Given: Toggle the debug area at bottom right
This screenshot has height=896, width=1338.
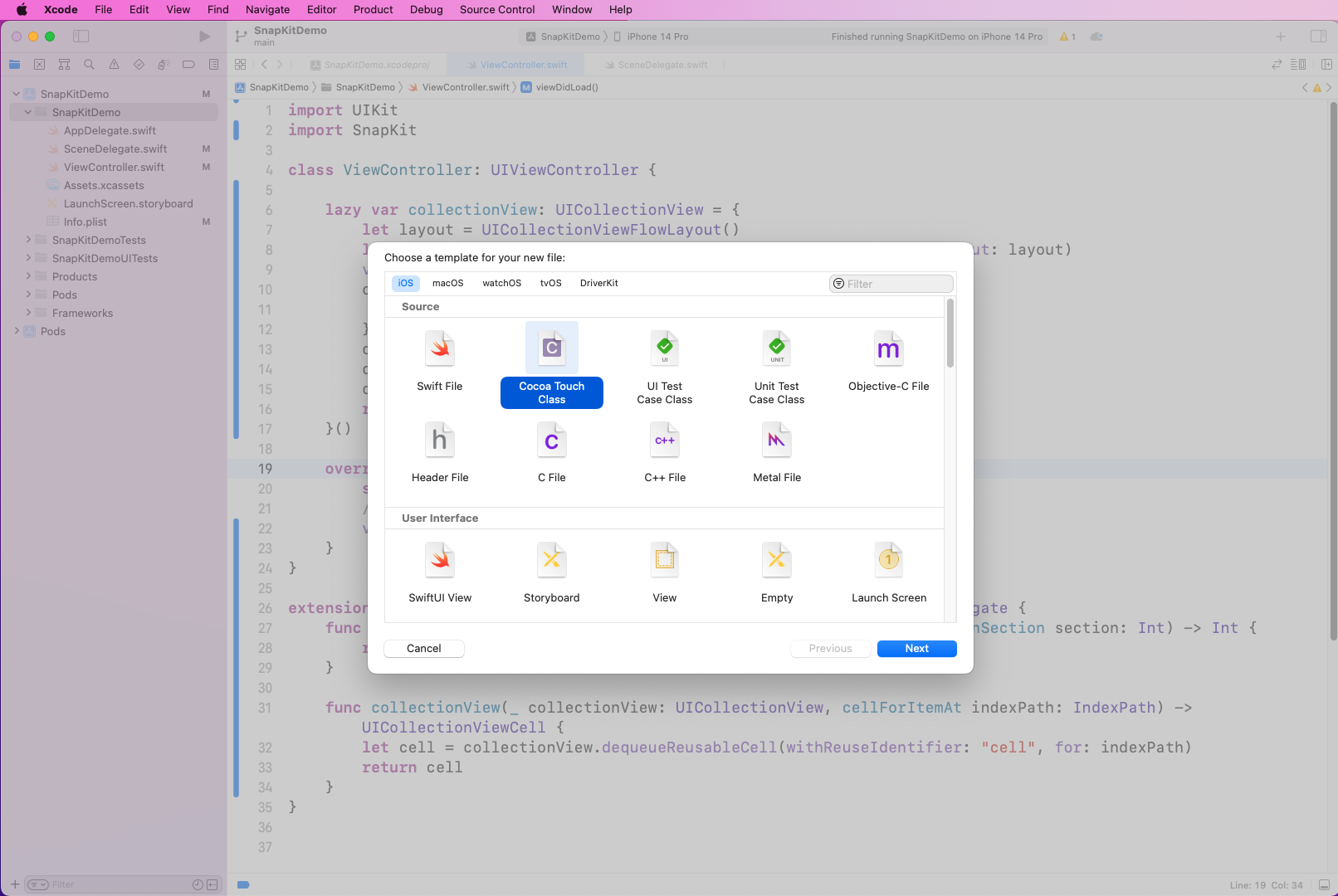Looking at the screenshot, I should tap(1324, 884).
